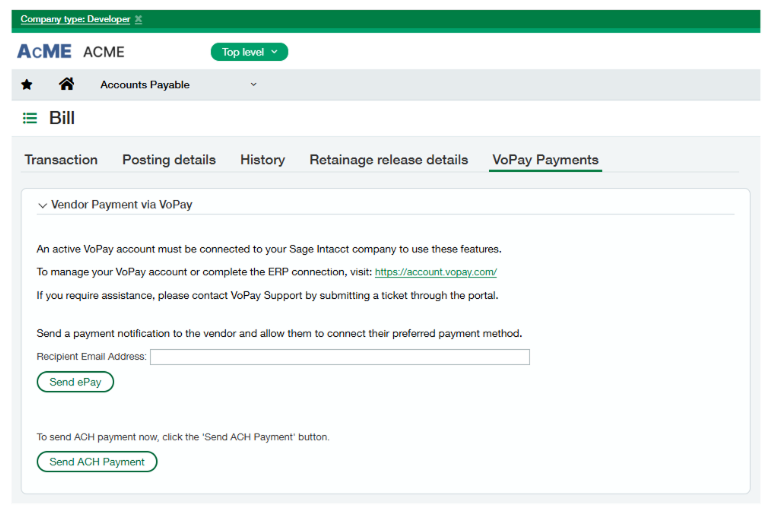Expand the Accounts Payable module menu
Screen dimensions: 775x513
pos(253,85)
